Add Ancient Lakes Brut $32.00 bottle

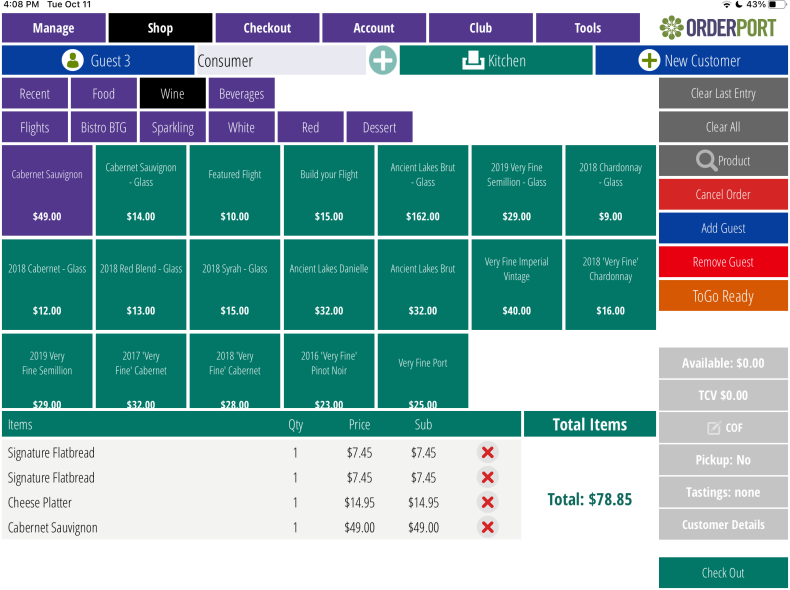point(423,285)
